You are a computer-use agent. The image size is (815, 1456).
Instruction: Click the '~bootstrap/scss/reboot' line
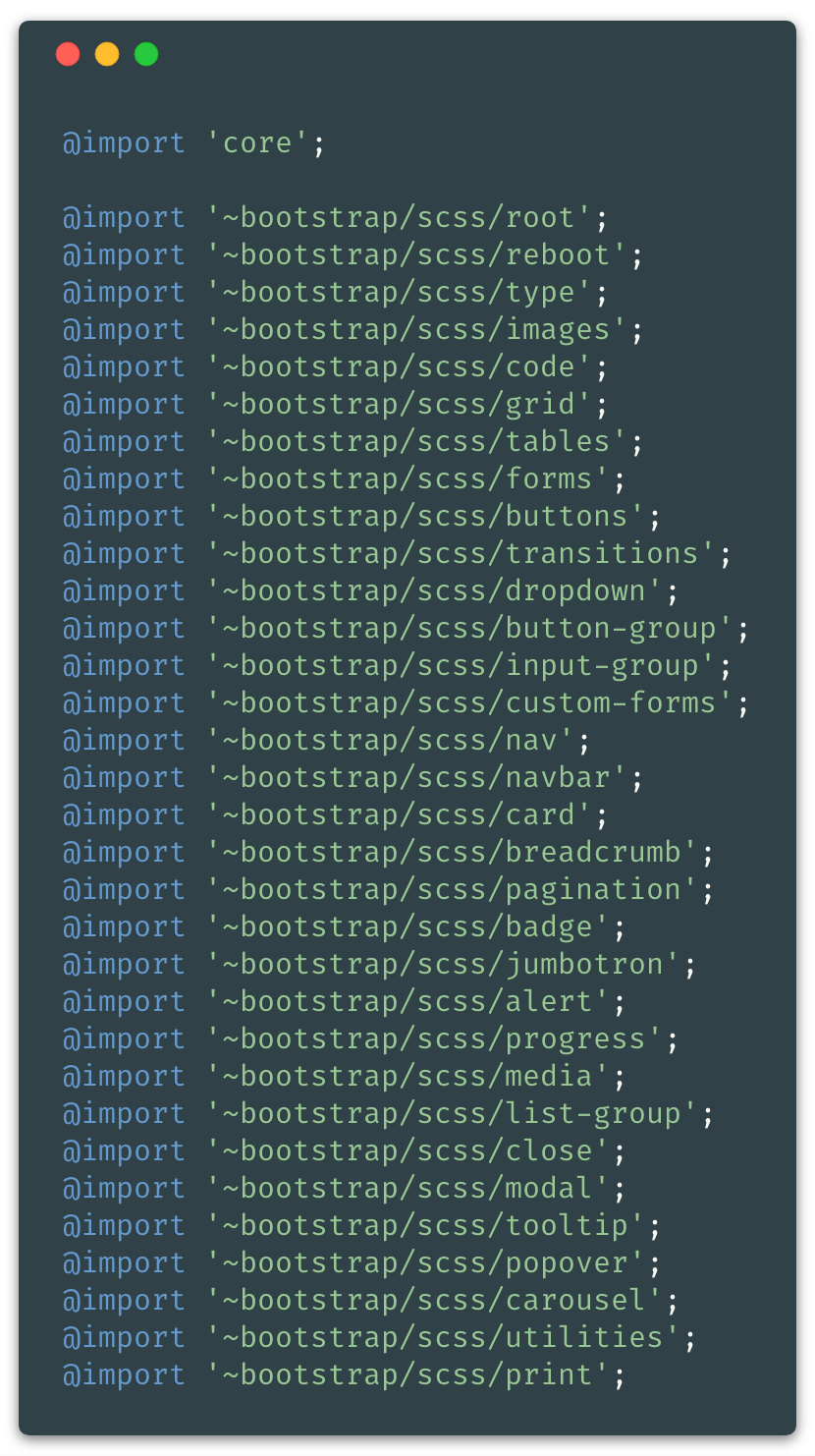[x=353, y=255]
